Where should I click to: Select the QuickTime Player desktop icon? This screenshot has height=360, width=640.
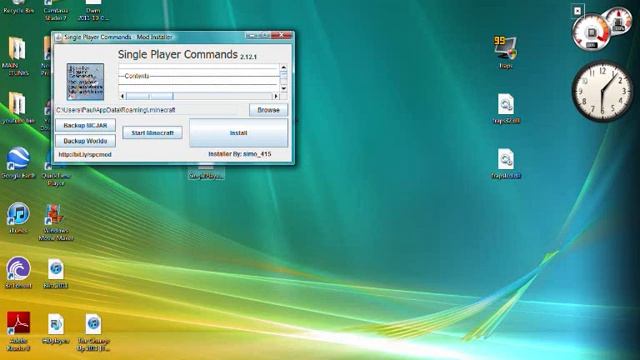tap(56, 176)
